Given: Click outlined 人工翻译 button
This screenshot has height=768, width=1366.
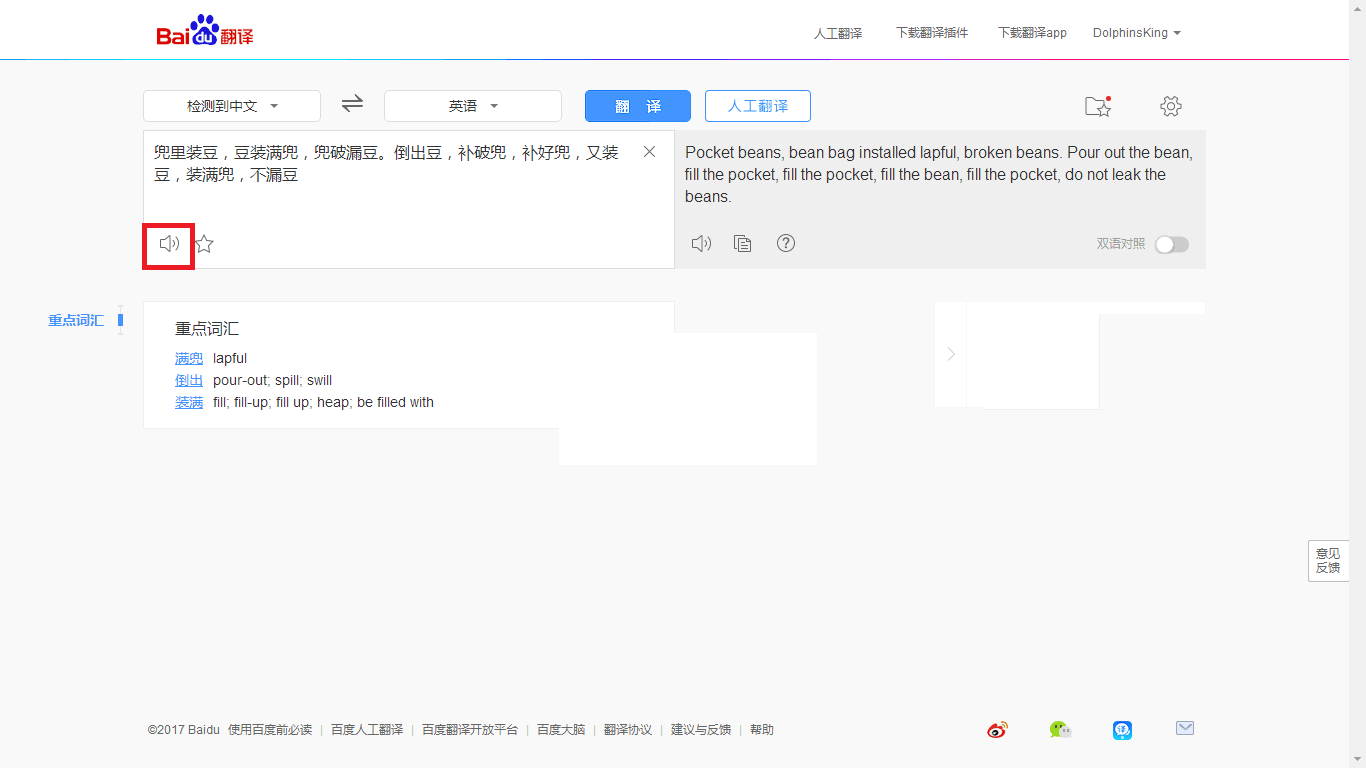Looking at the screenshot, I should tap(758, 106).
